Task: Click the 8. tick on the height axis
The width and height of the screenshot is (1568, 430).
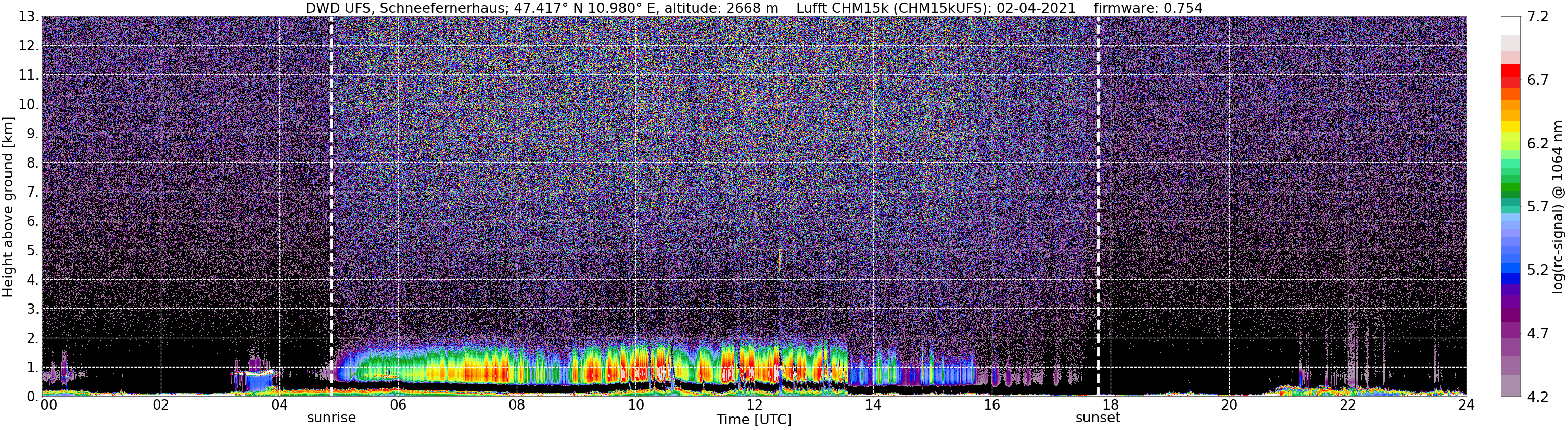Action: click(32, 163)
